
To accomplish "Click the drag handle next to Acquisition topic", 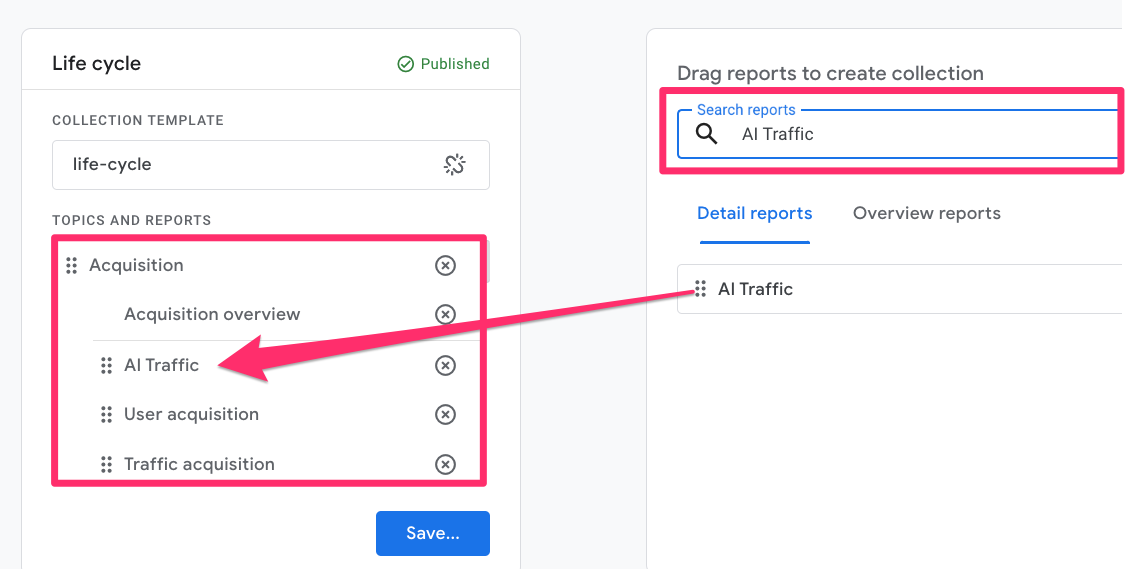I will 71,265.
